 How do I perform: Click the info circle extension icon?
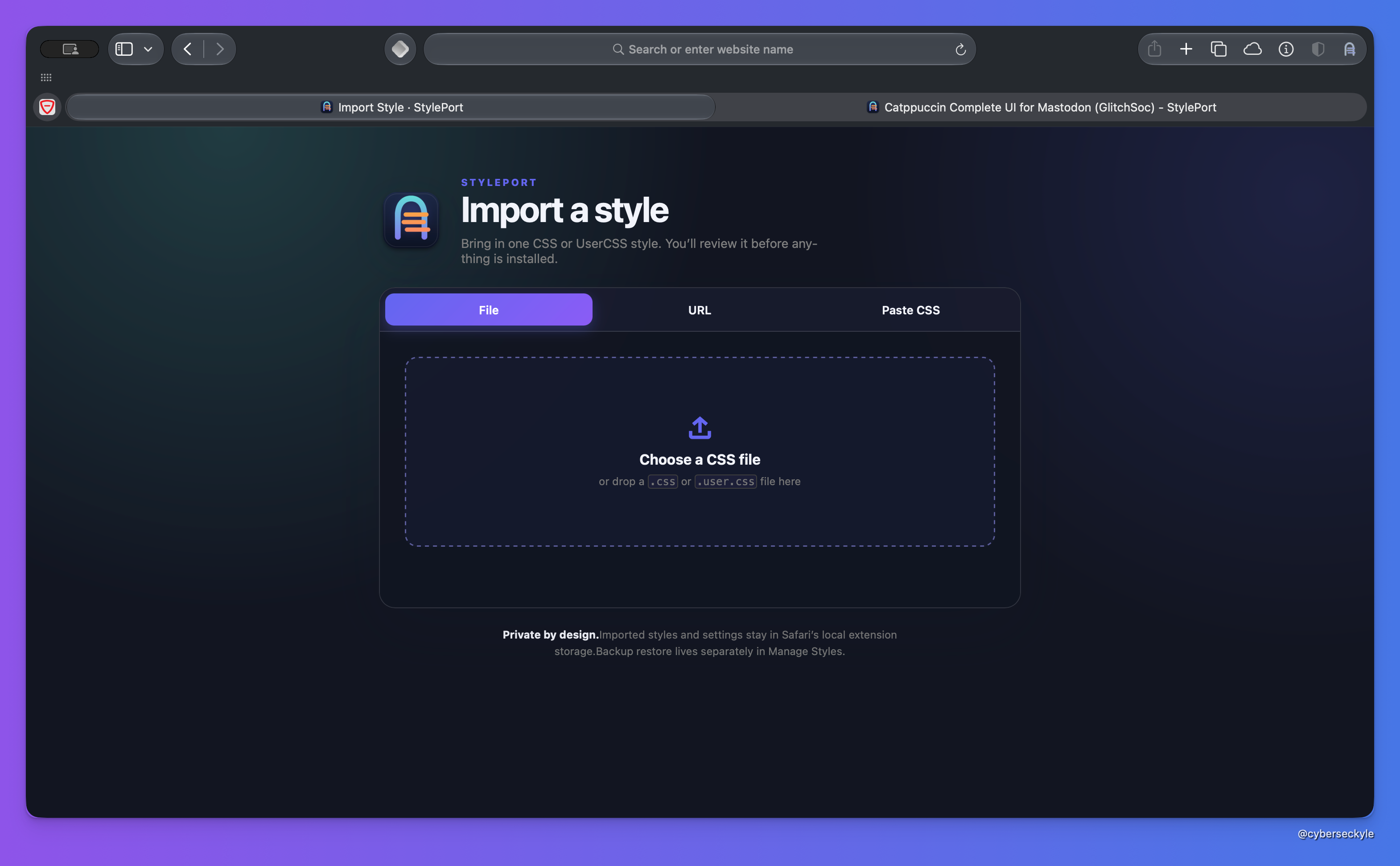(x=1286, y=49)
